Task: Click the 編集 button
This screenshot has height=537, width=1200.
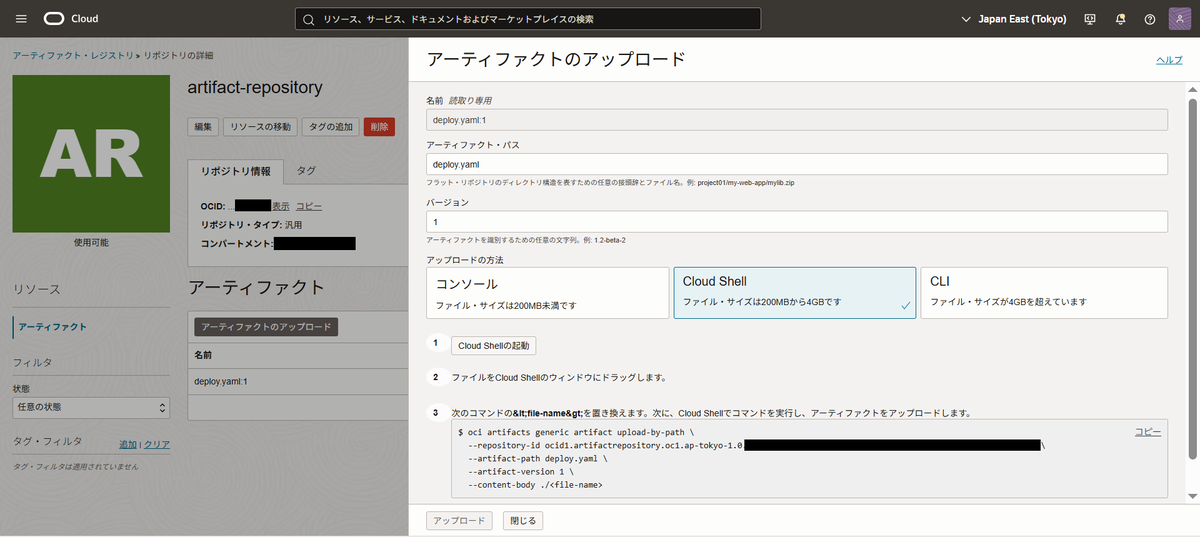Action: click(x=202, y=127)
